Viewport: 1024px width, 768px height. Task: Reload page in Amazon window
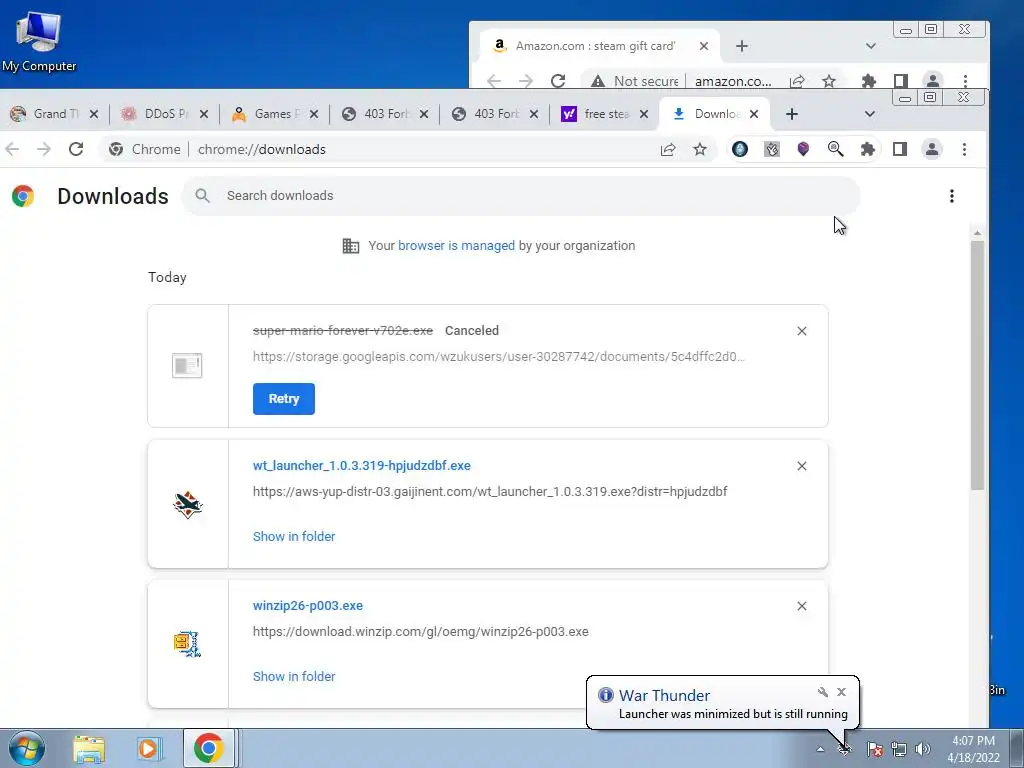pos(558,81)
